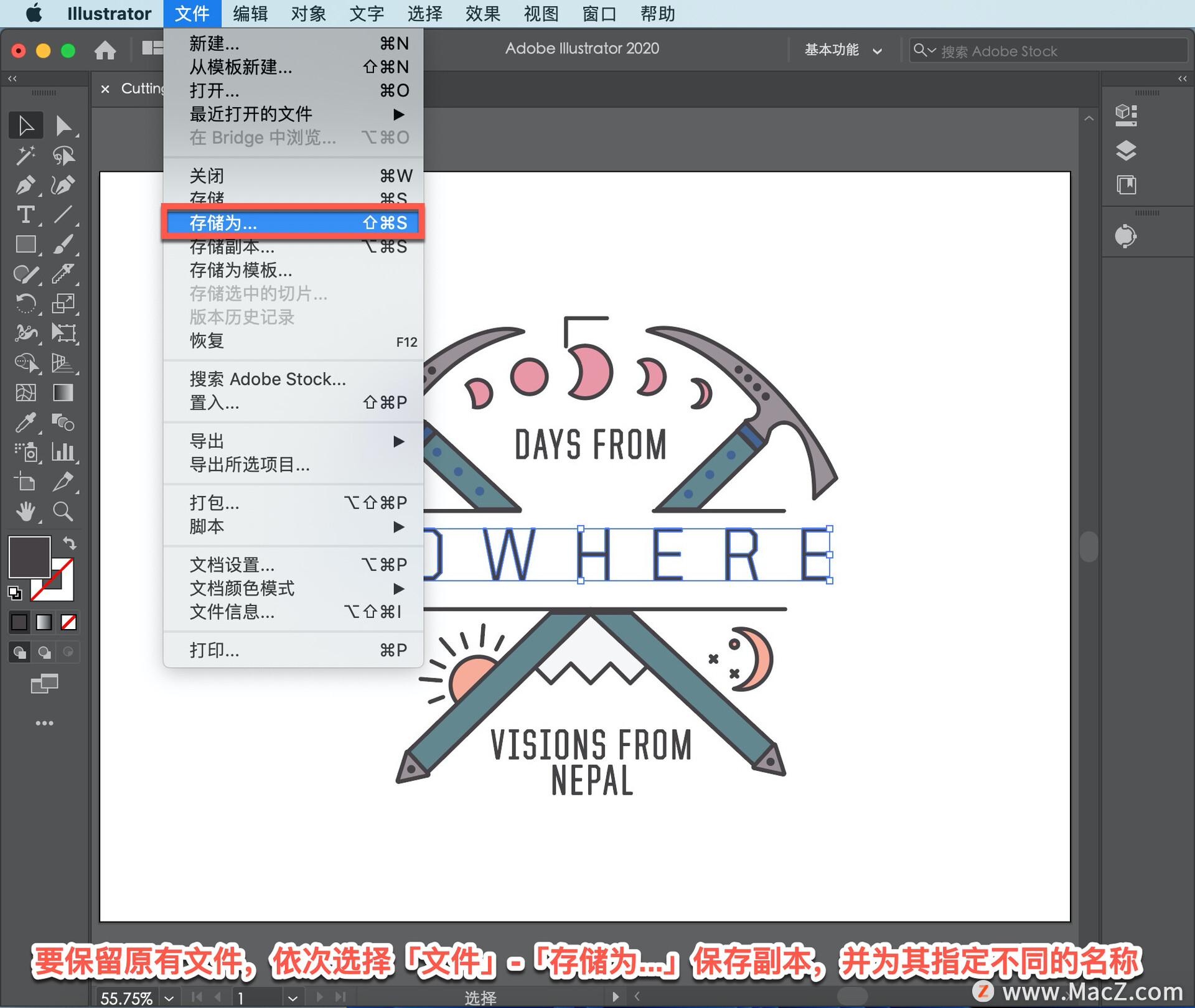
Task: Click the dark Fill color swatch
Action: [x=29, y=556]
